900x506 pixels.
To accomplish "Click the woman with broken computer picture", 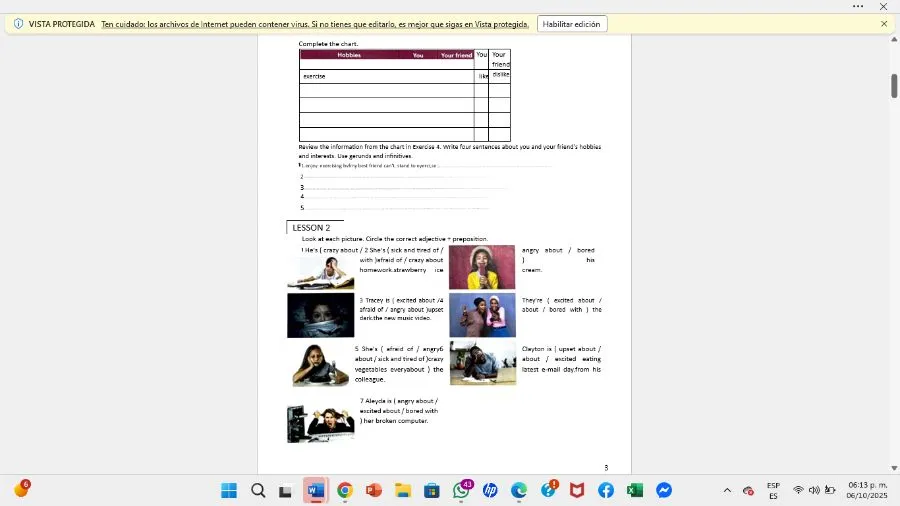I will [x=321, y=423].
